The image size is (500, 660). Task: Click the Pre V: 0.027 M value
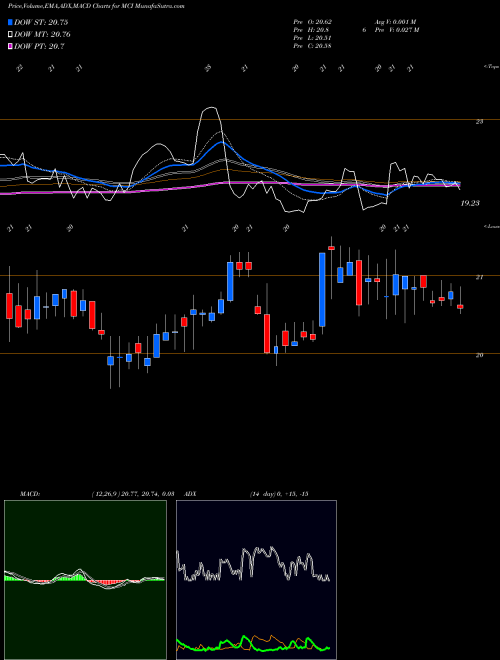[x=398, y=29]
